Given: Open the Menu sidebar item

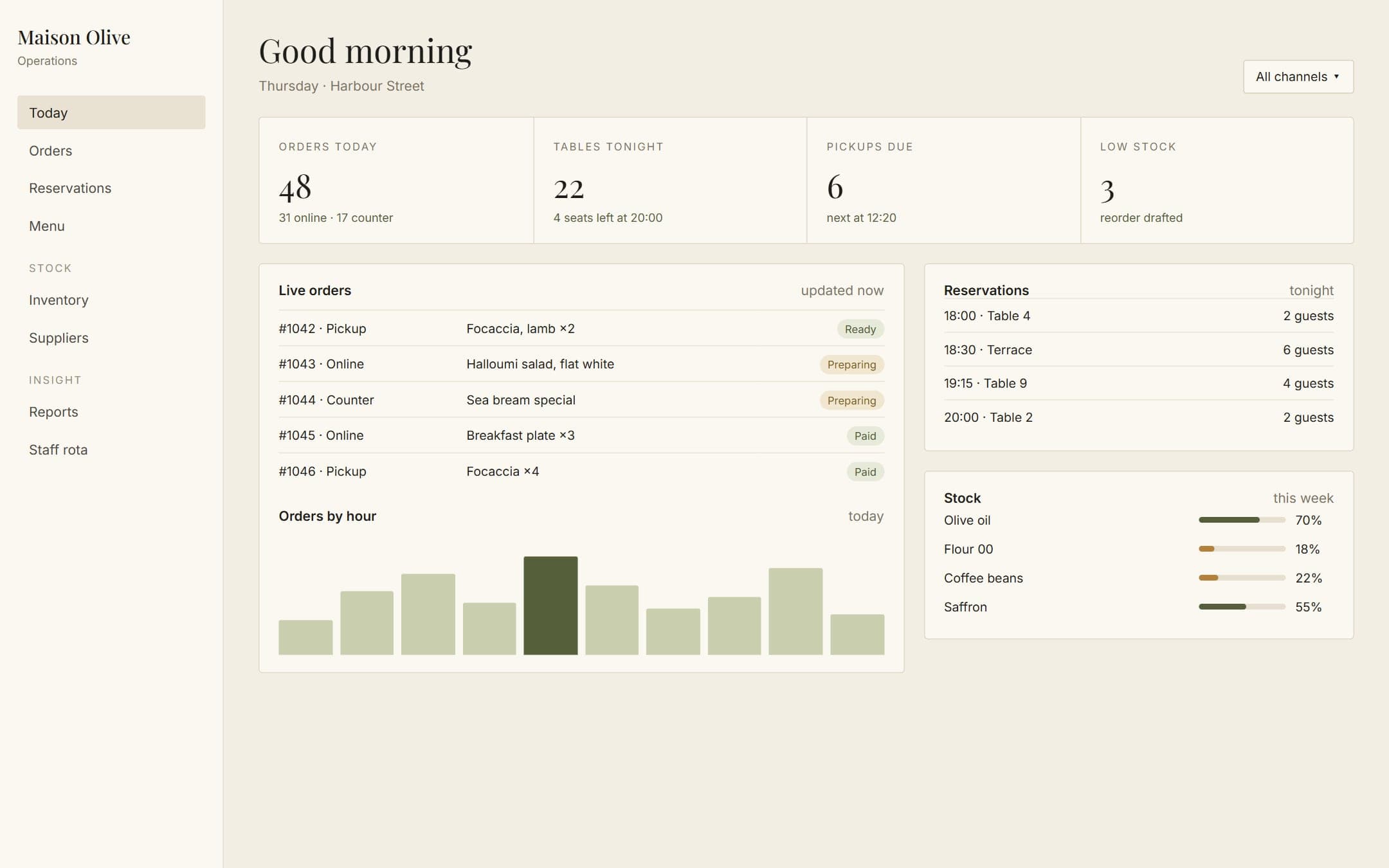Looking at the screenshot, I should pyautogui.click(x=111, y=226).
